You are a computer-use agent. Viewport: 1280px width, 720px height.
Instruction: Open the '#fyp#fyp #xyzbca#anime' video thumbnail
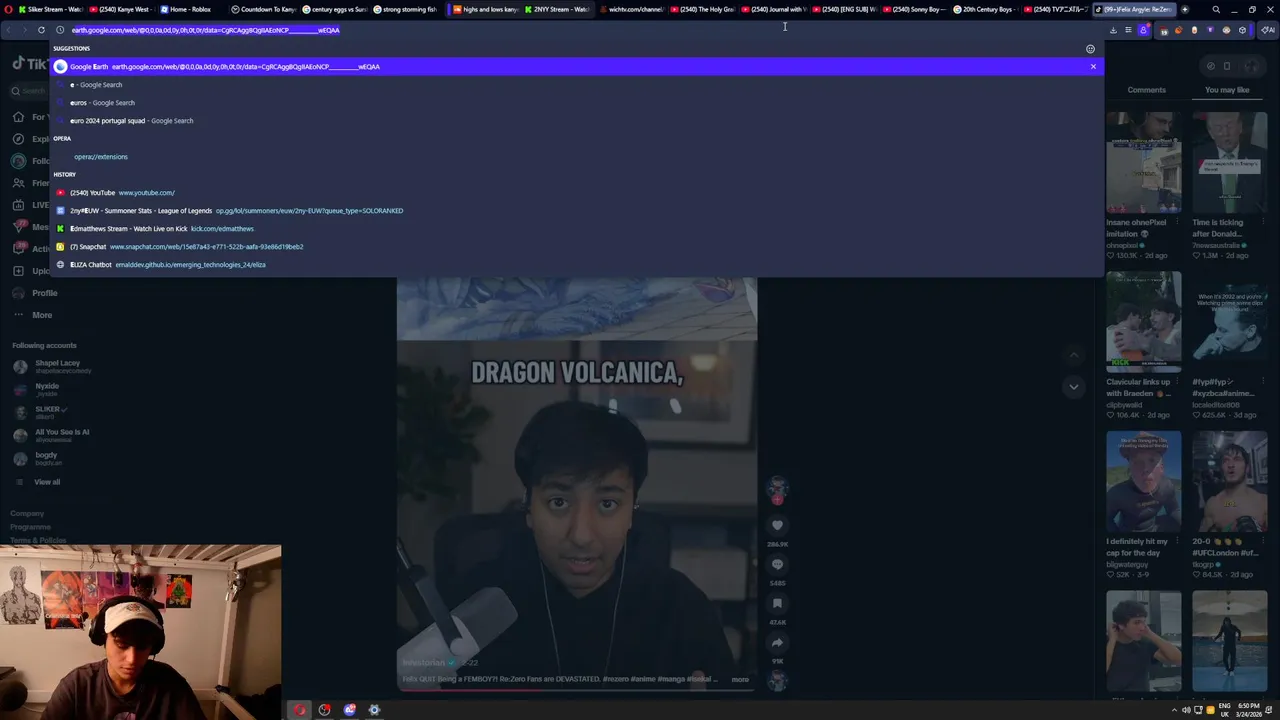point(1229,322)
